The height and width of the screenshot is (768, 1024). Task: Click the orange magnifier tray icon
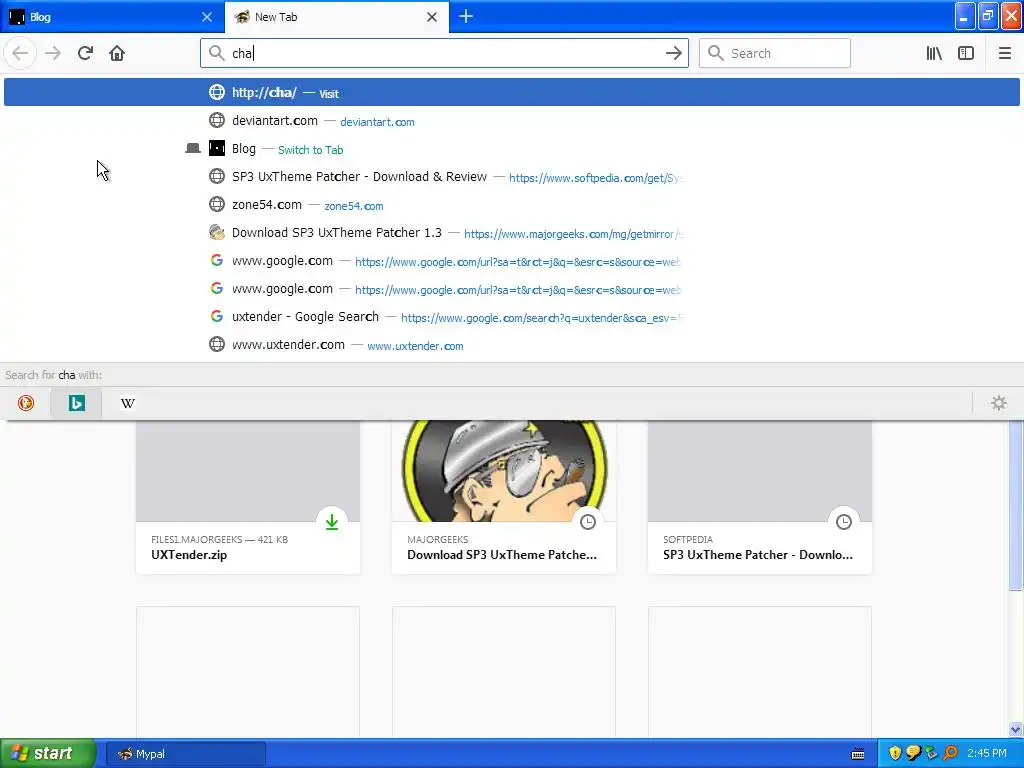pos(950,754)
